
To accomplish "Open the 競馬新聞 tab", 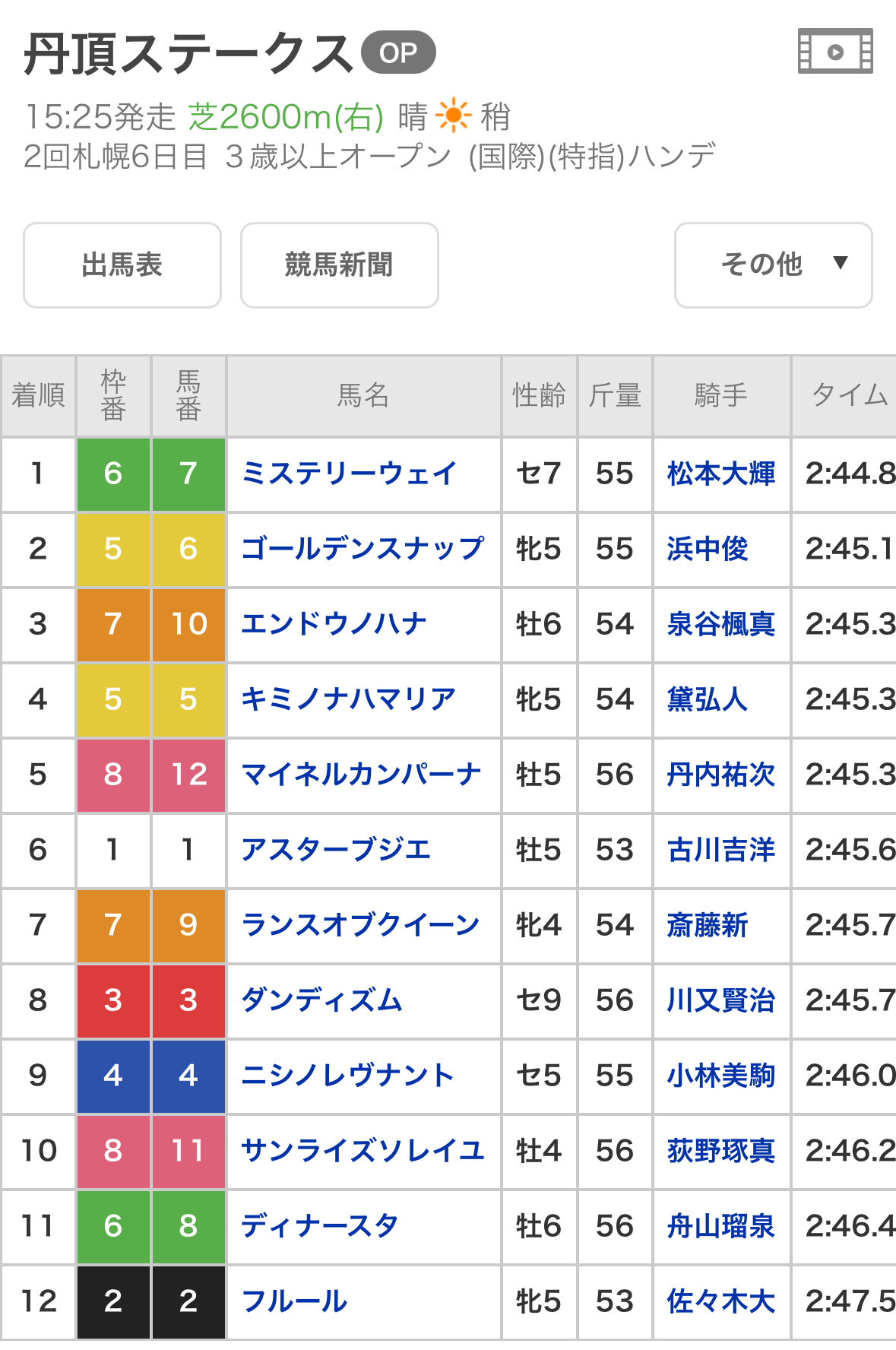I will pos(339,265).
